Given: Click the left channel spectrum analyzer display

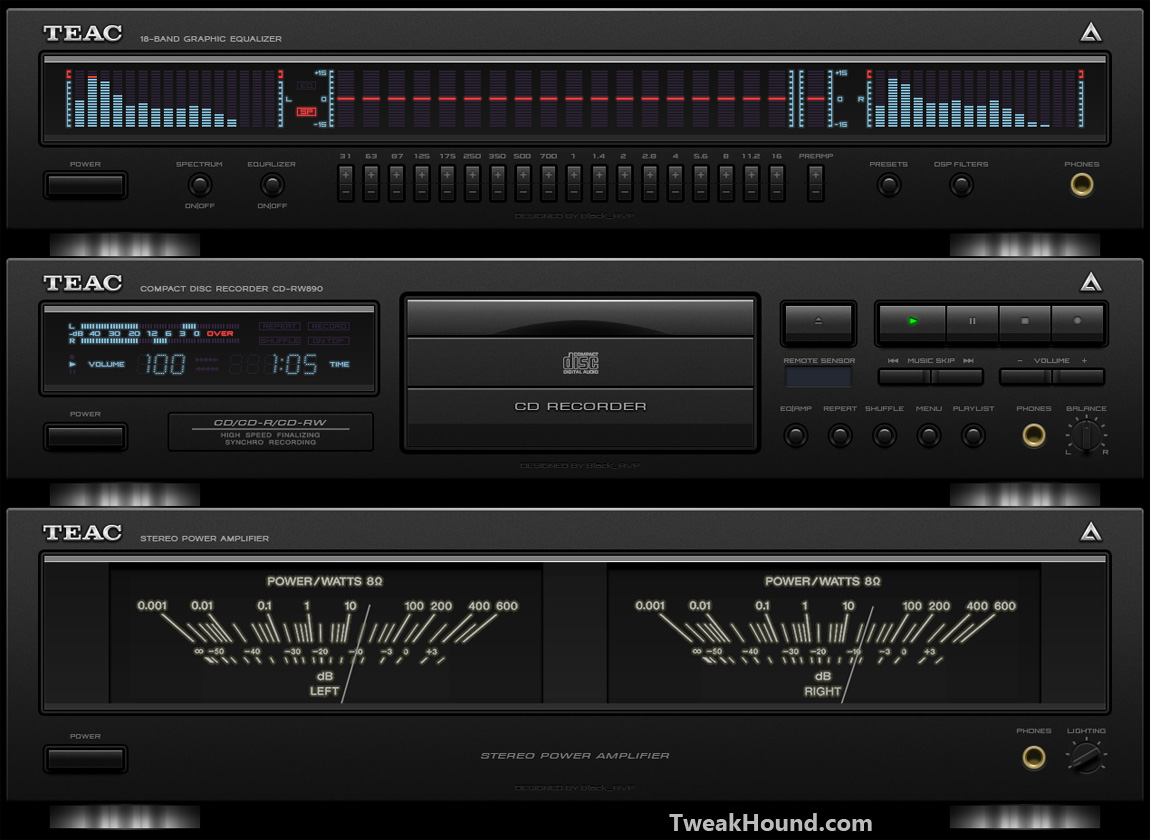Looking at the screenshot, I should pyautogui.click(x=175, y=99).
